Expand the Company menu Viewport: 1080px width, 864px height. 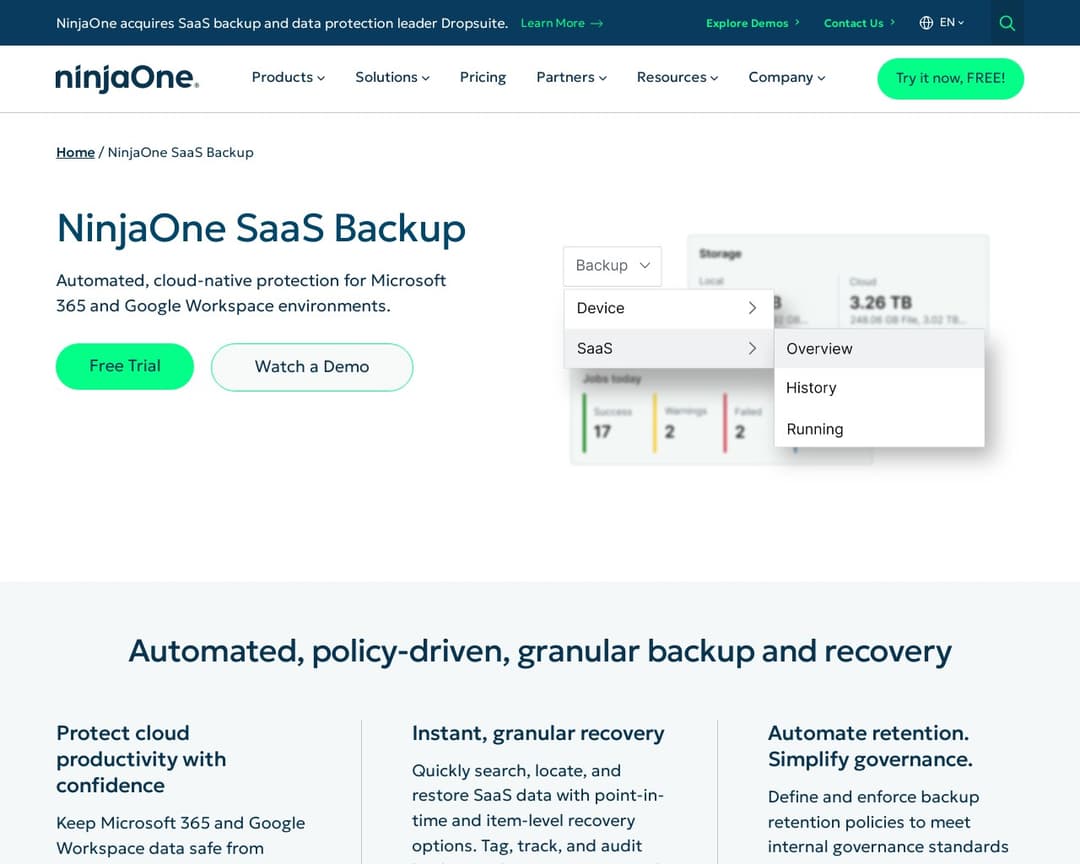pyautogui.click(x=787, y=77)
